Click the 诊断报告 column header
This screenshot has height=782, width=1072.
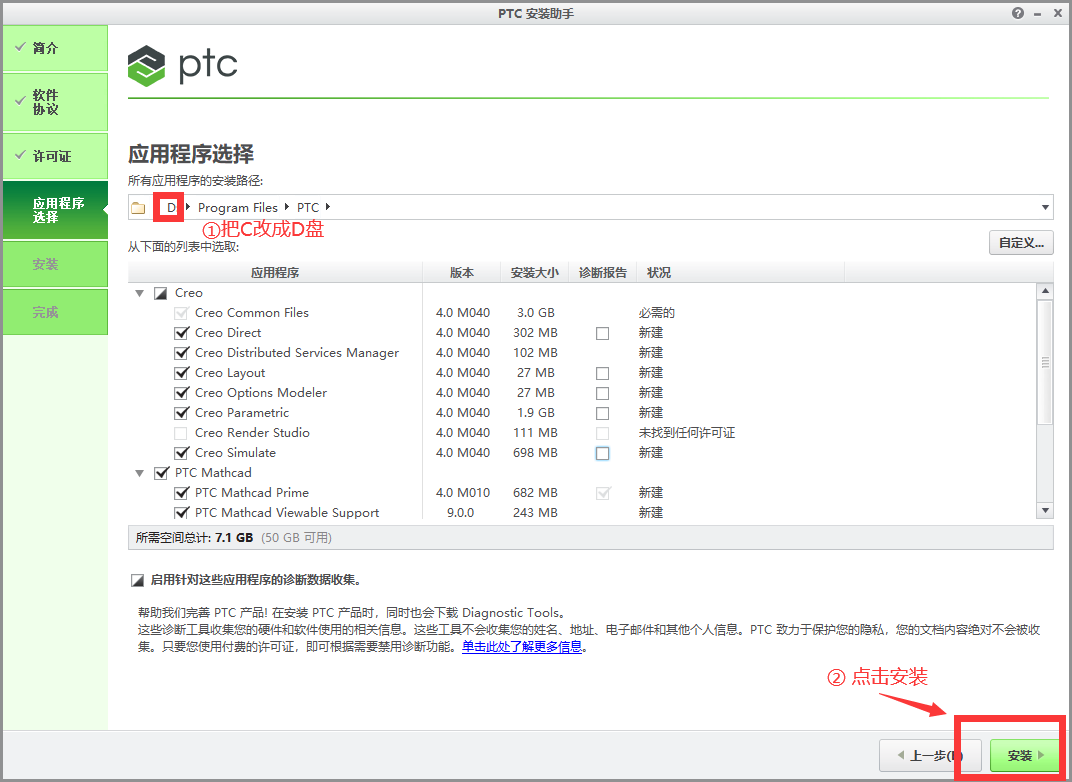(x=602, y=273)
